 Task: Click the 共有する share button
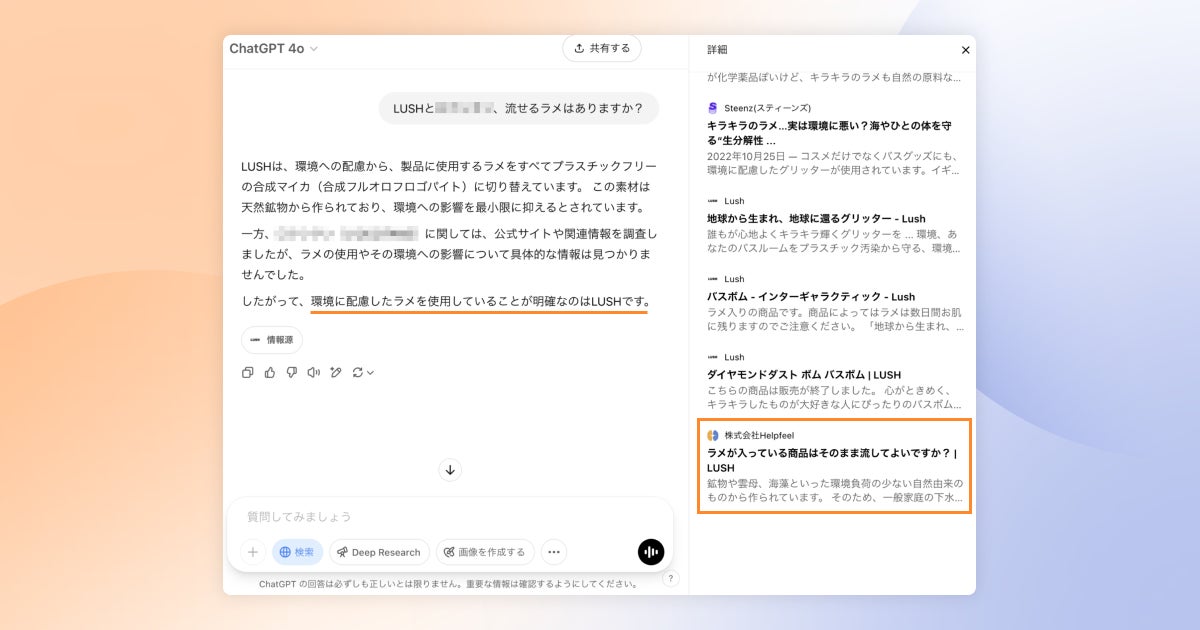coord(602,48)
